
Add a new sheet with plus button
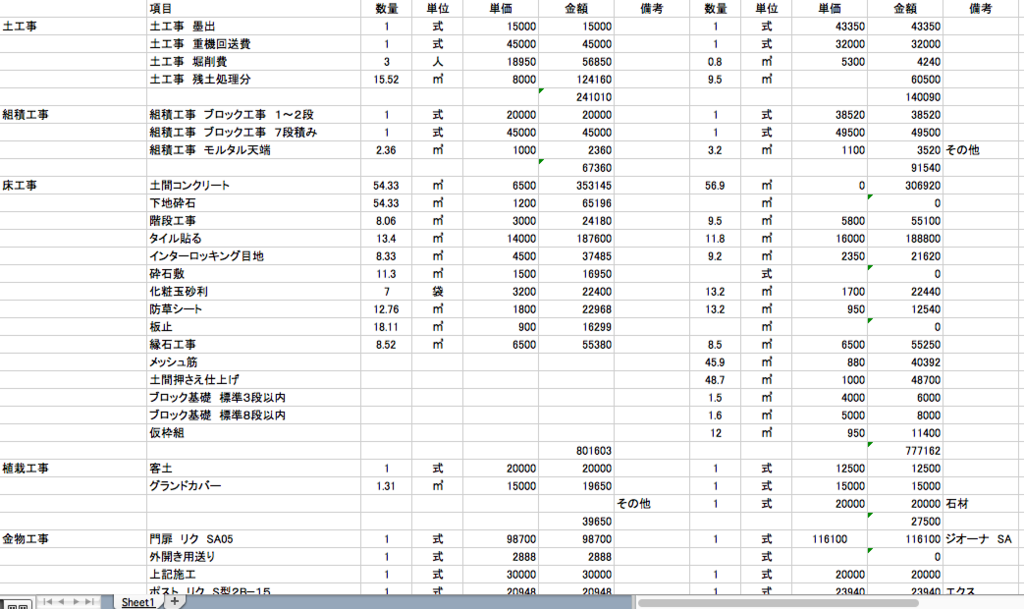174,601
